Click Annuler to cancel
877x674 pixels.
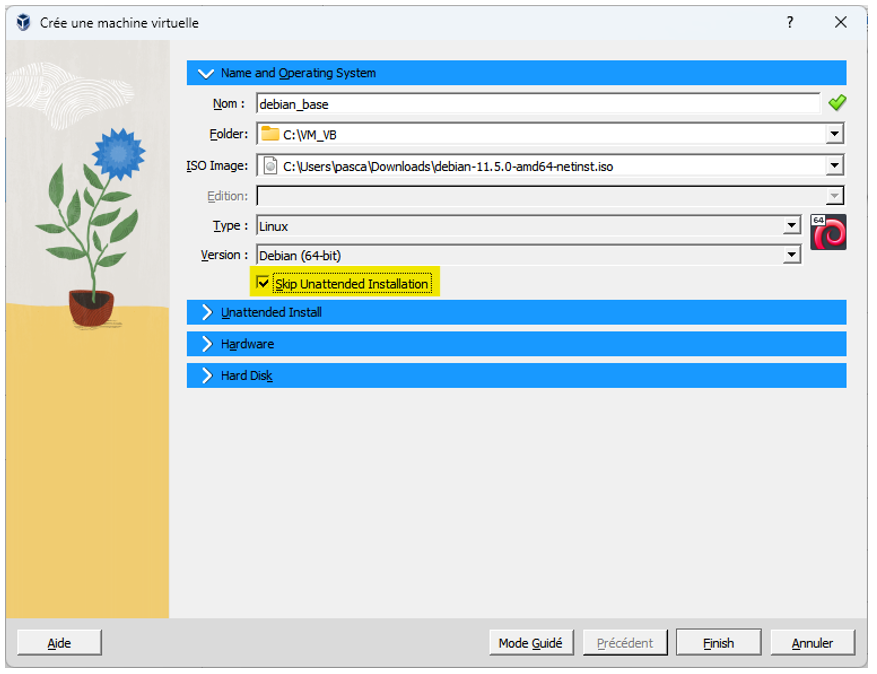[812, 643]
